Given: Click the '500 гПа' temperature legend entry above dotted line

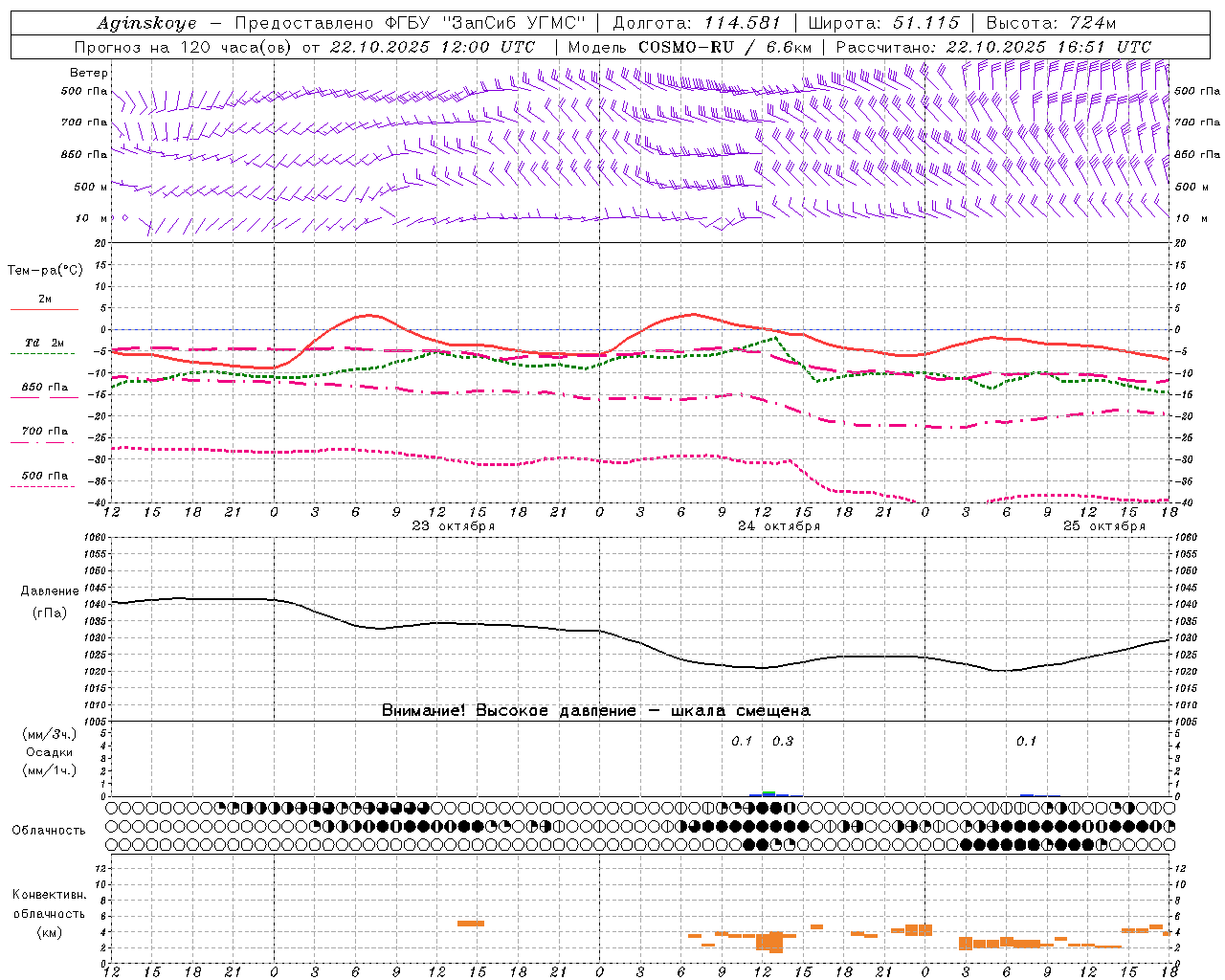Looking at the screenshot, I should 45,476.
